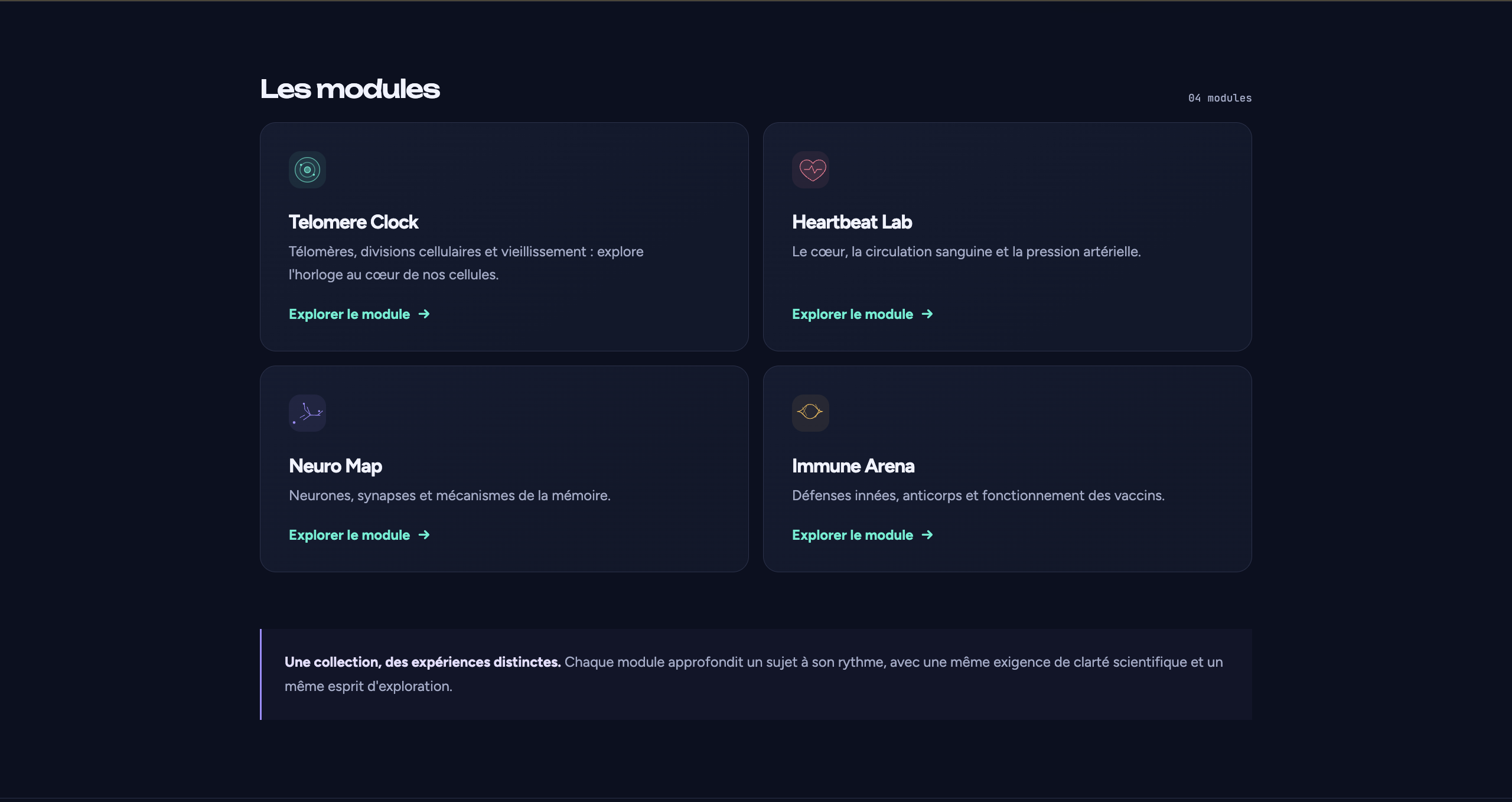This screenshot has width=1512, height=802.
Task: Click the Immune Arena cell icon
Action: tap(810, 413)
